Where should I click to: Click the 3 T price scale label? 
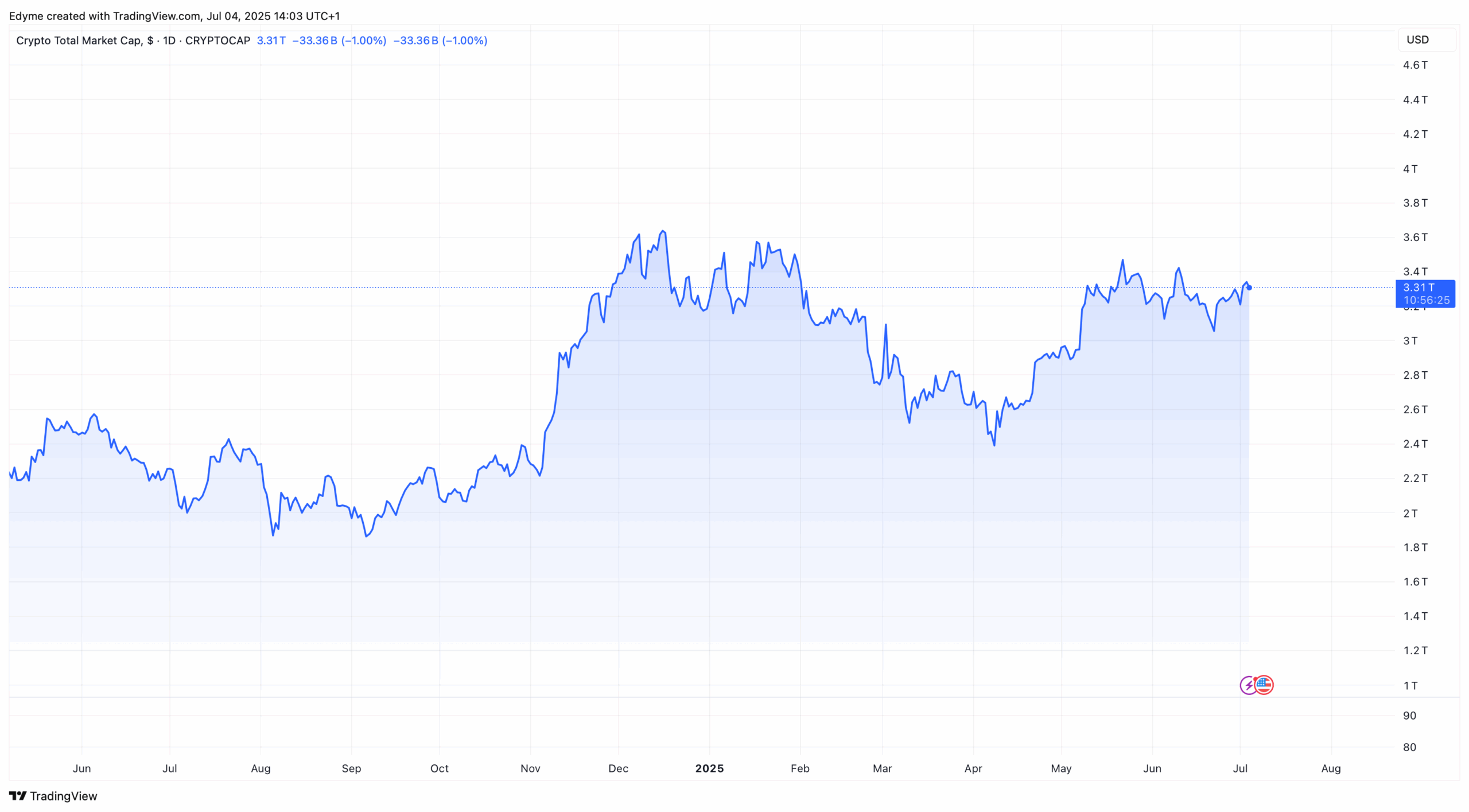(x=1410, y=341)
